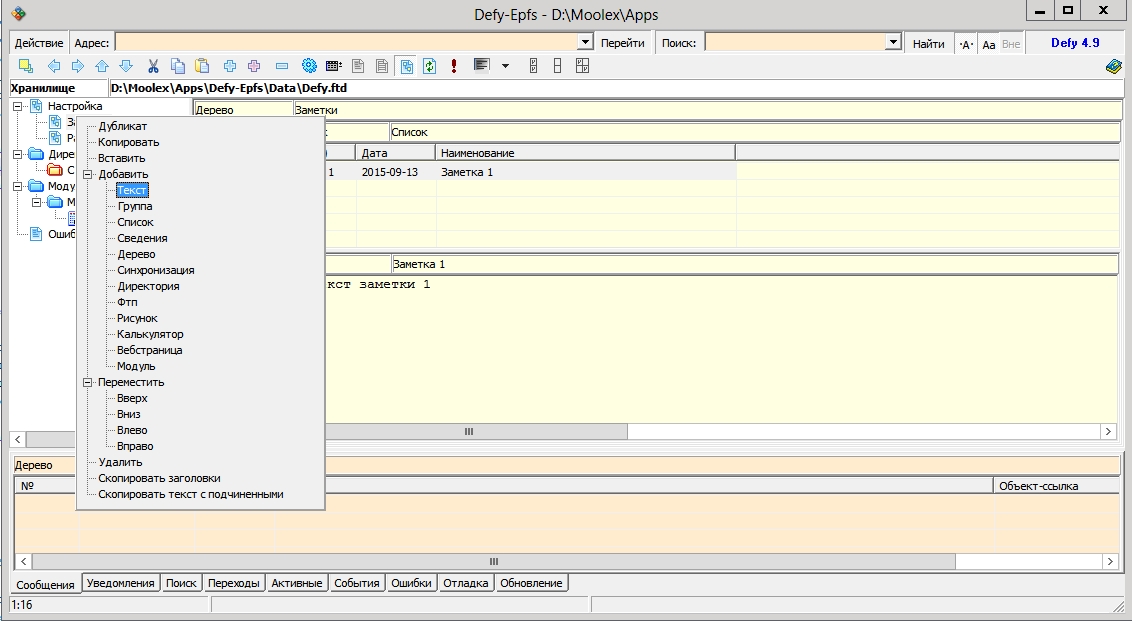
Task: Select Вебстраница under Добавить
Action: pos(149,350)
